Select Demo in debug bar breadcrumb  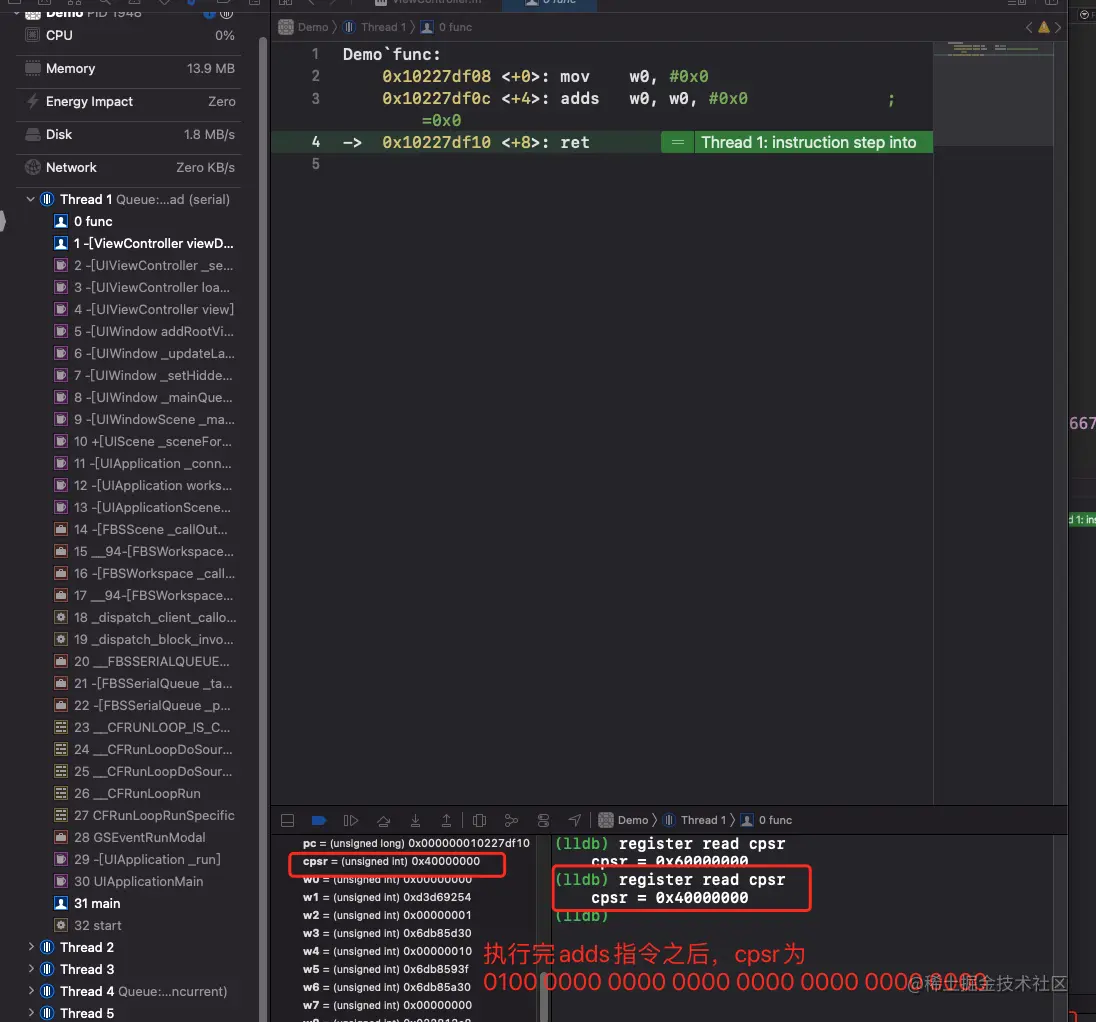(x=623, y=820)
